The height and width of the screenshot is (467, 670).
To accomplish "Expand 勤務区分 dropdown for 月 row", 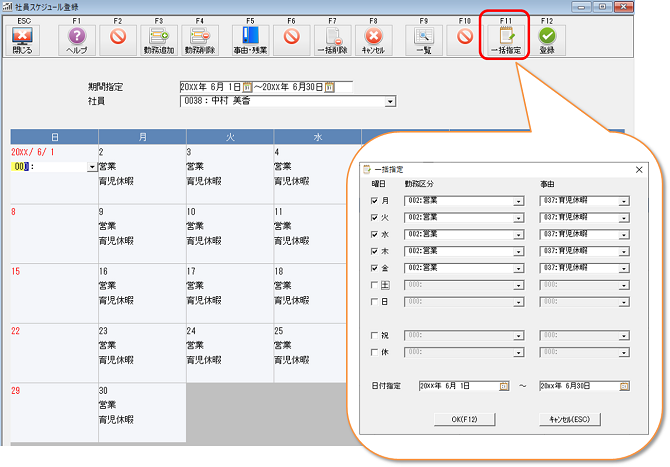I will click(x=518, y=201).
